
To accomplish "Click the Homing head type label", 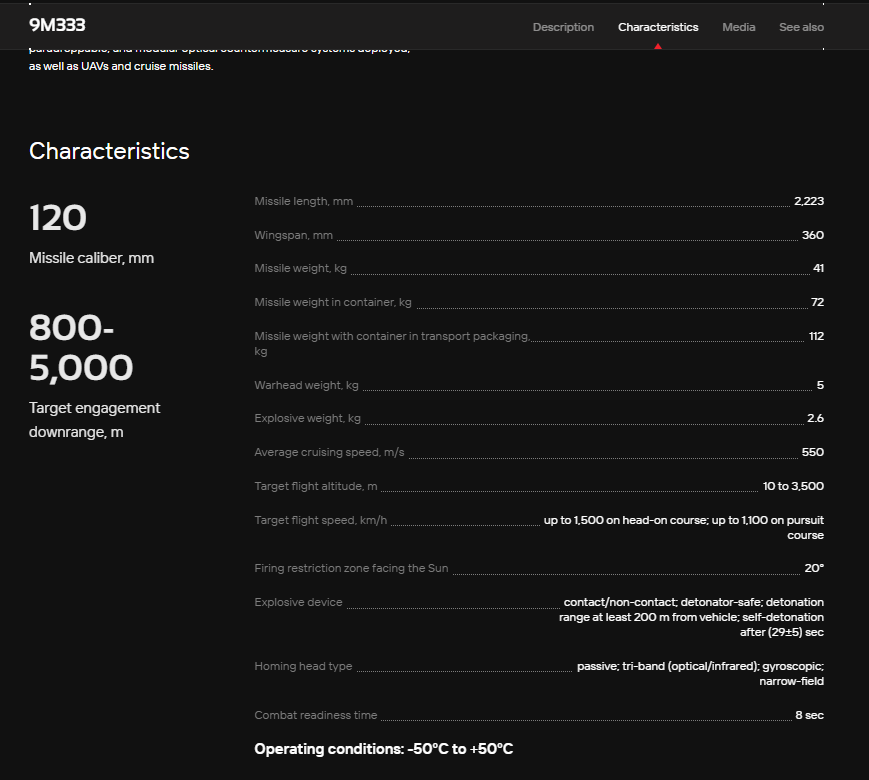I will [303, 666].
